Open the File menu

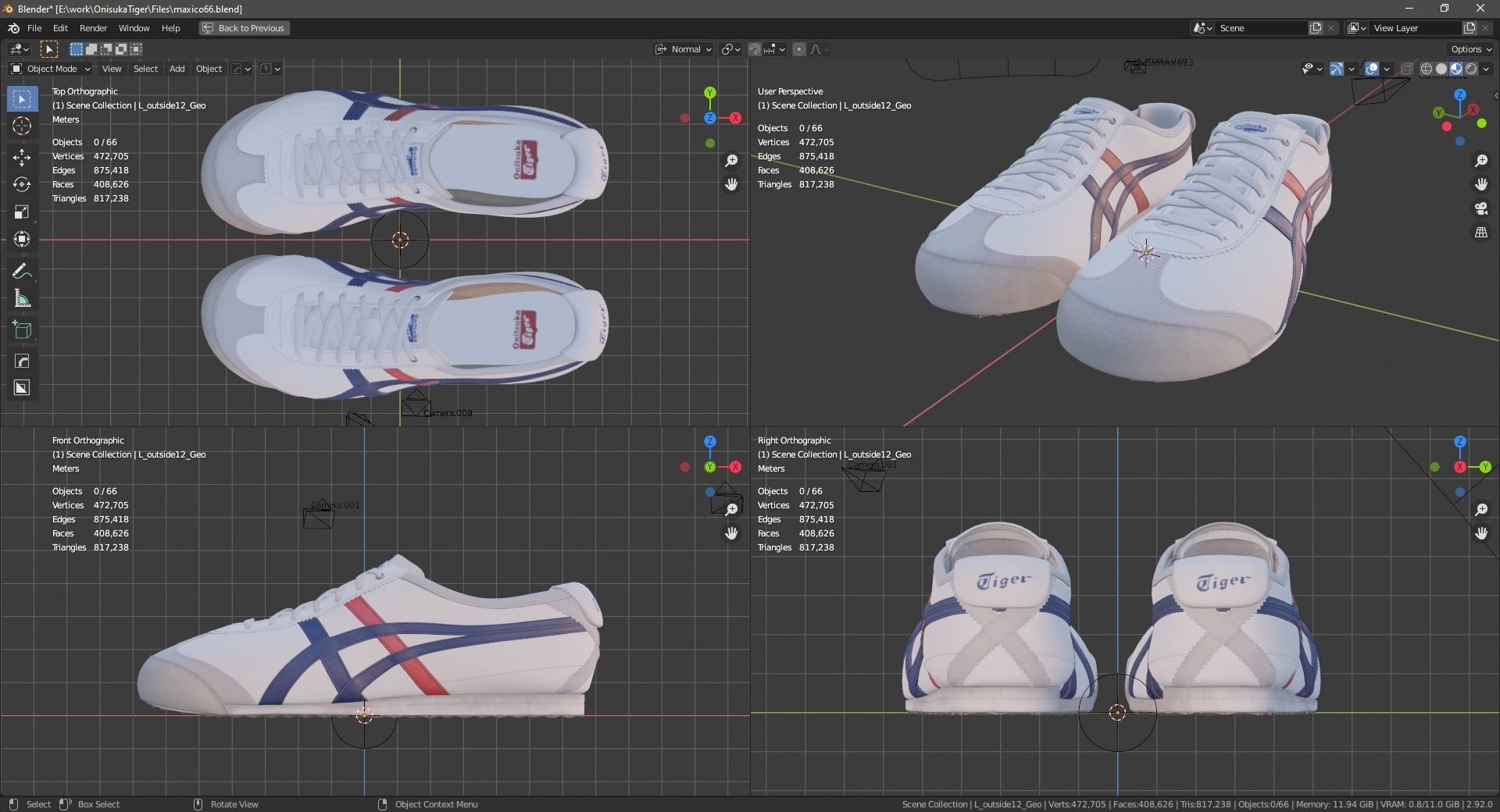(x=34, y=28)
